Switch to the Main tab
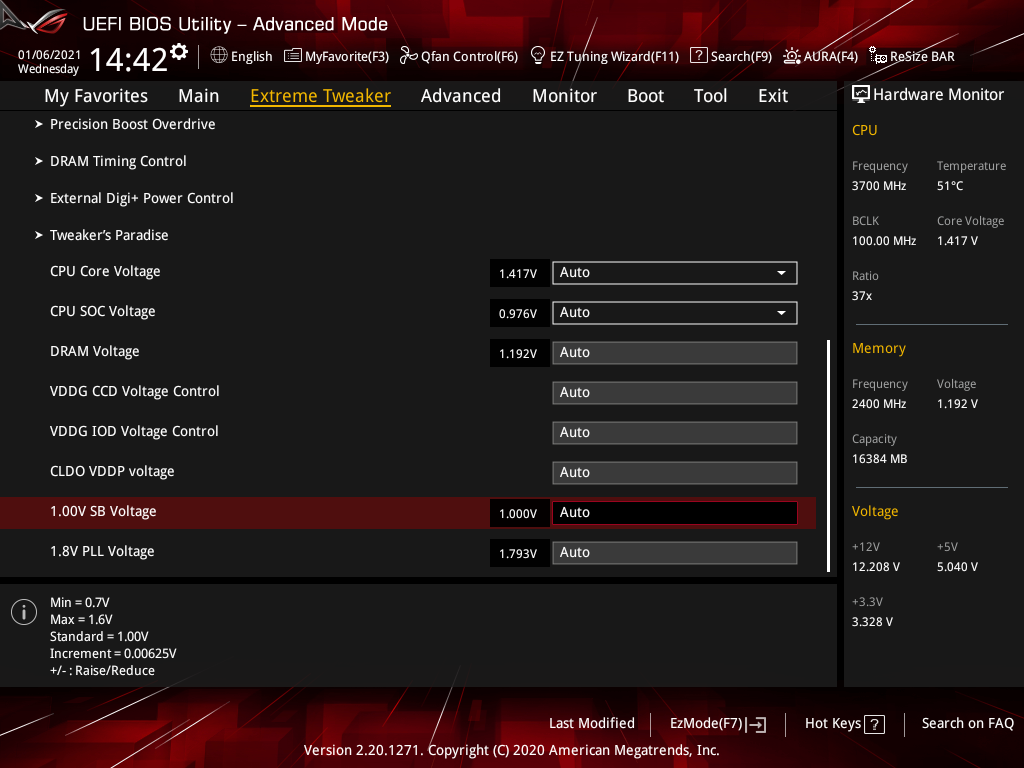 coord(199,96)
